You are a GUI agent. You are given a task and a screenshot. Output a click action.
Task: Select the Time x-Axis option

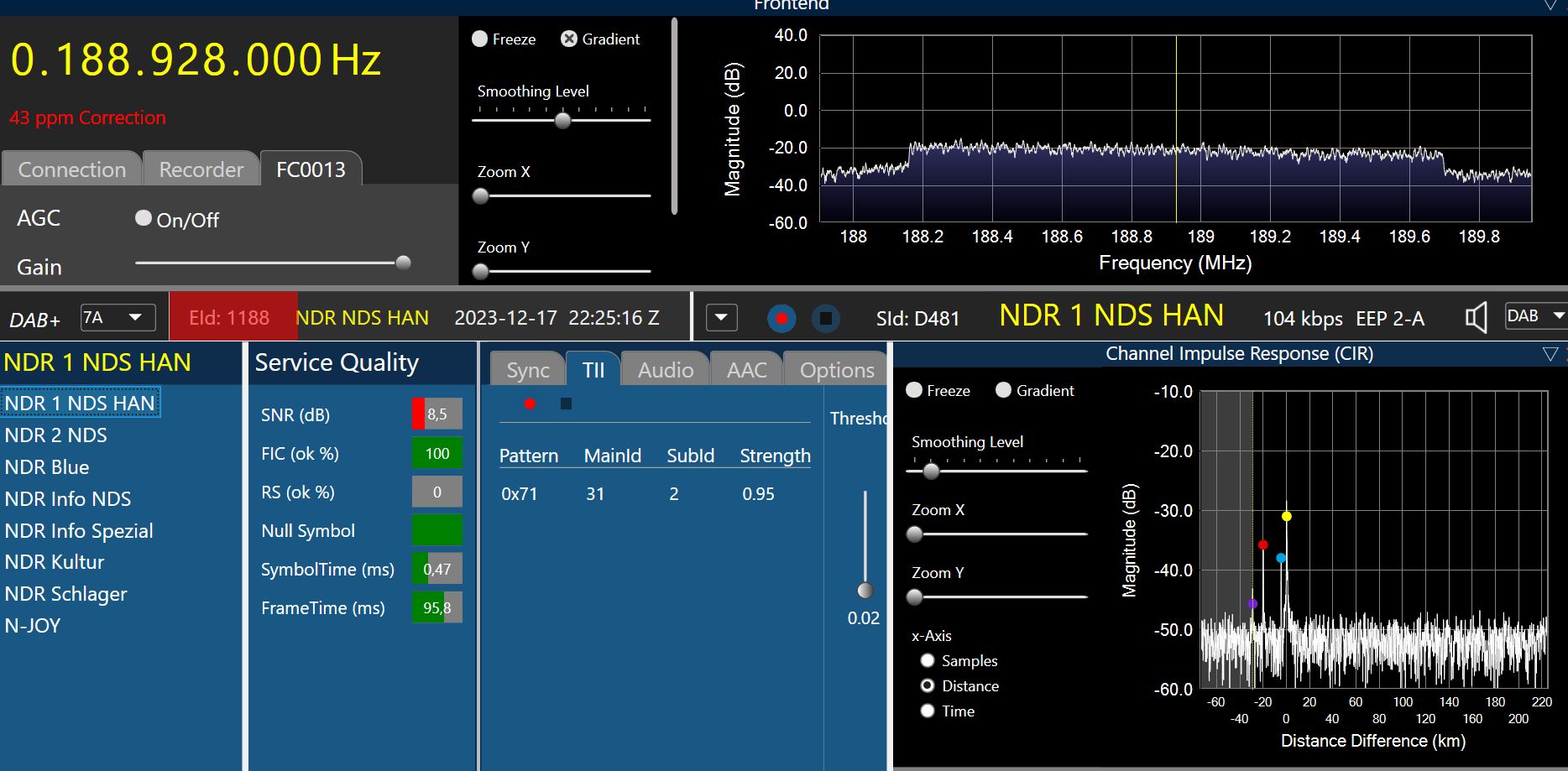point(928,711)
